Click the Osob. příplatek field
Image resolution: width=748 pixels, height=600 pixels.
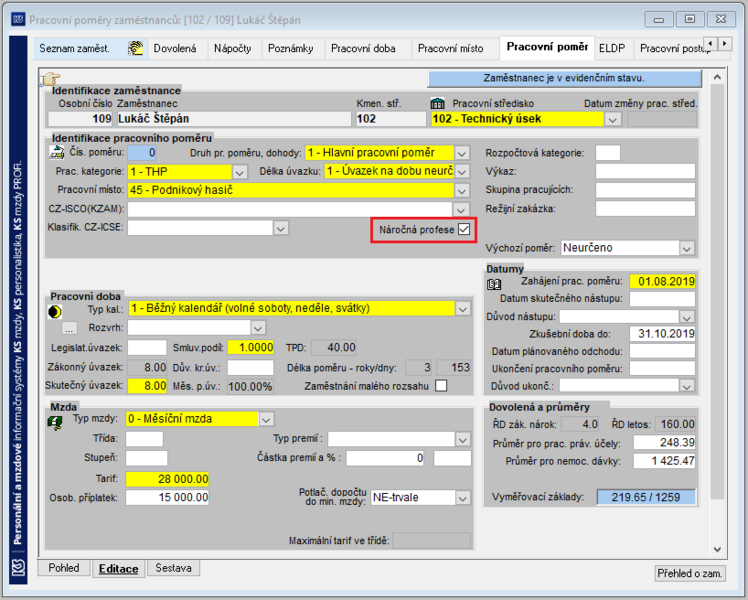pos(167,497)
